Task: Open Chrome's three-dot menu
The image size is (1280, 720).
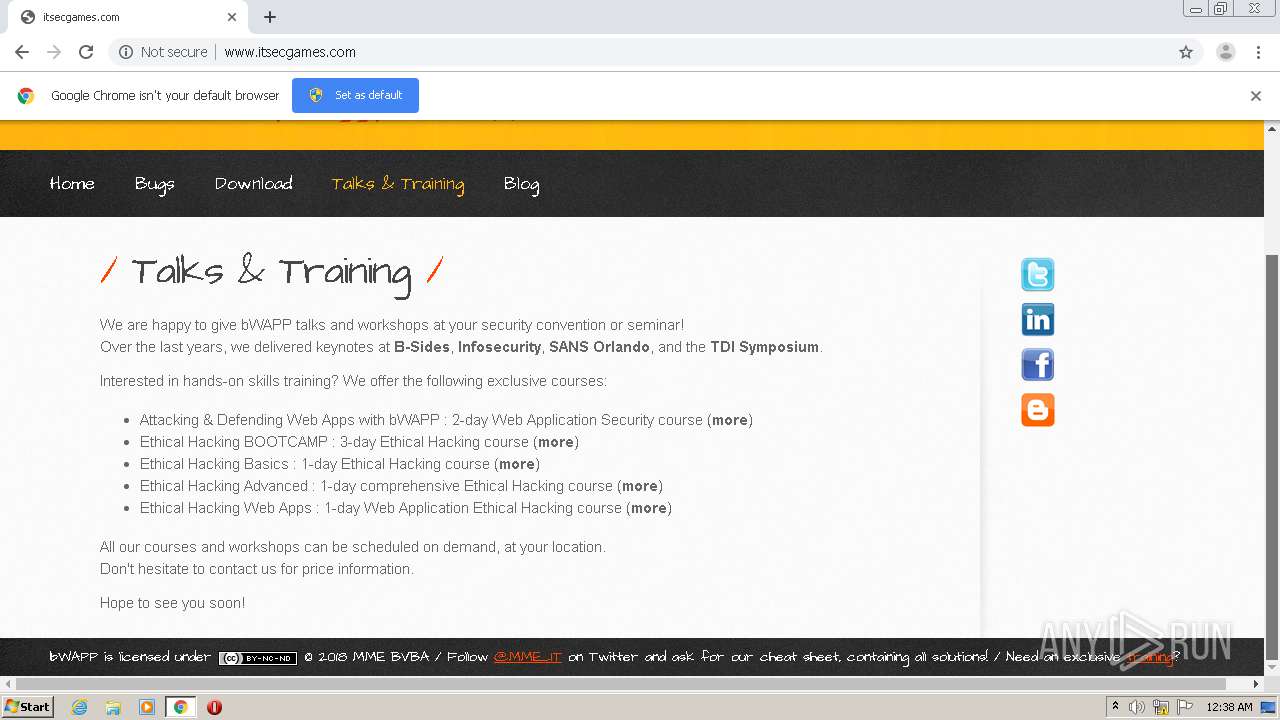Action: pyautogui.click(x=1258, y=52)
